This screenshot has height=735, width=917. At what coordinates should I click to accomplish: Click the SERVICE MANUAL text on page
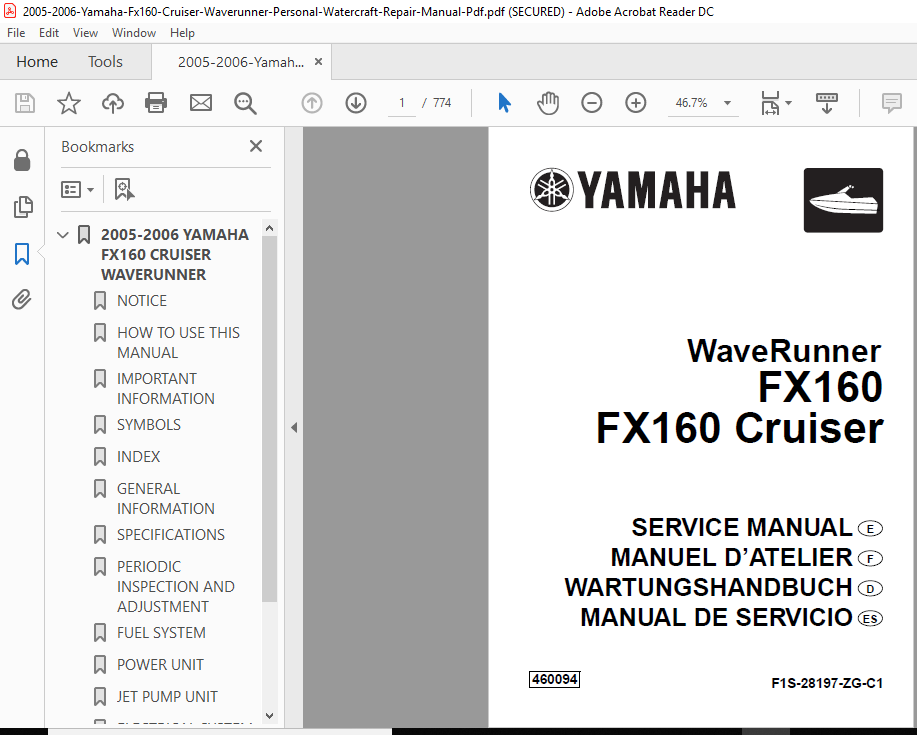[742, 527]
